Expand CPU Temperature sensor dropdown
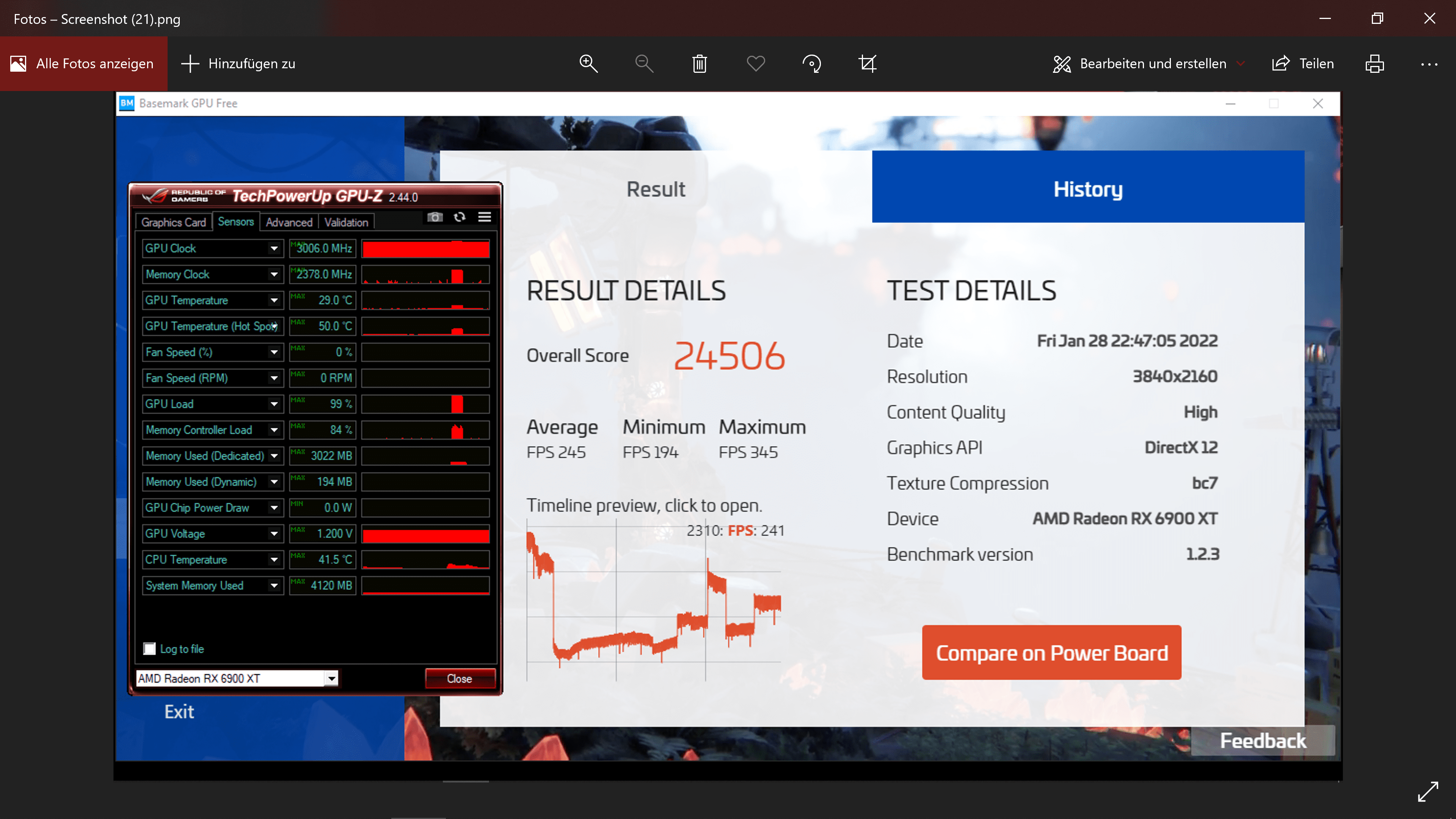The width and height of the screenshot is (1456, 819). coord(274,560)
